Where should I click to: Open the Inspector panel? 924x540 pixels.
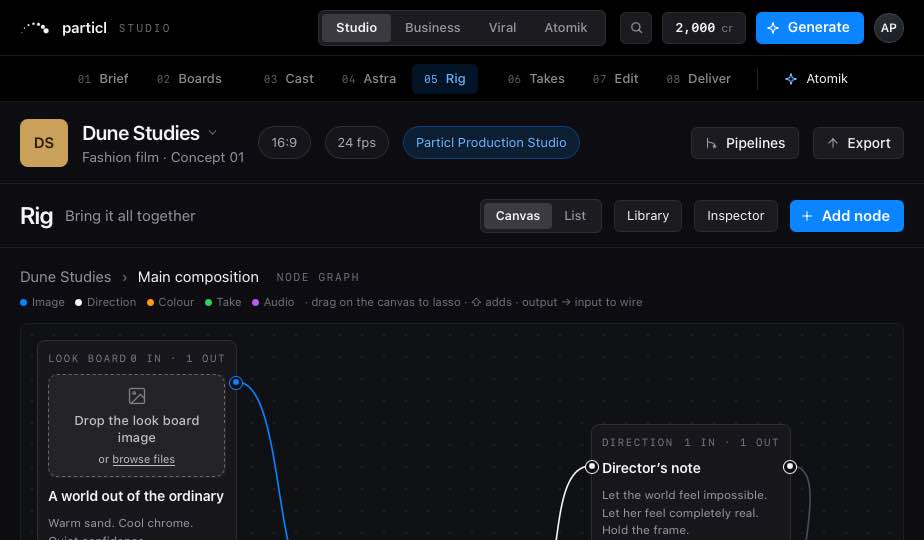tap(735, 216)
